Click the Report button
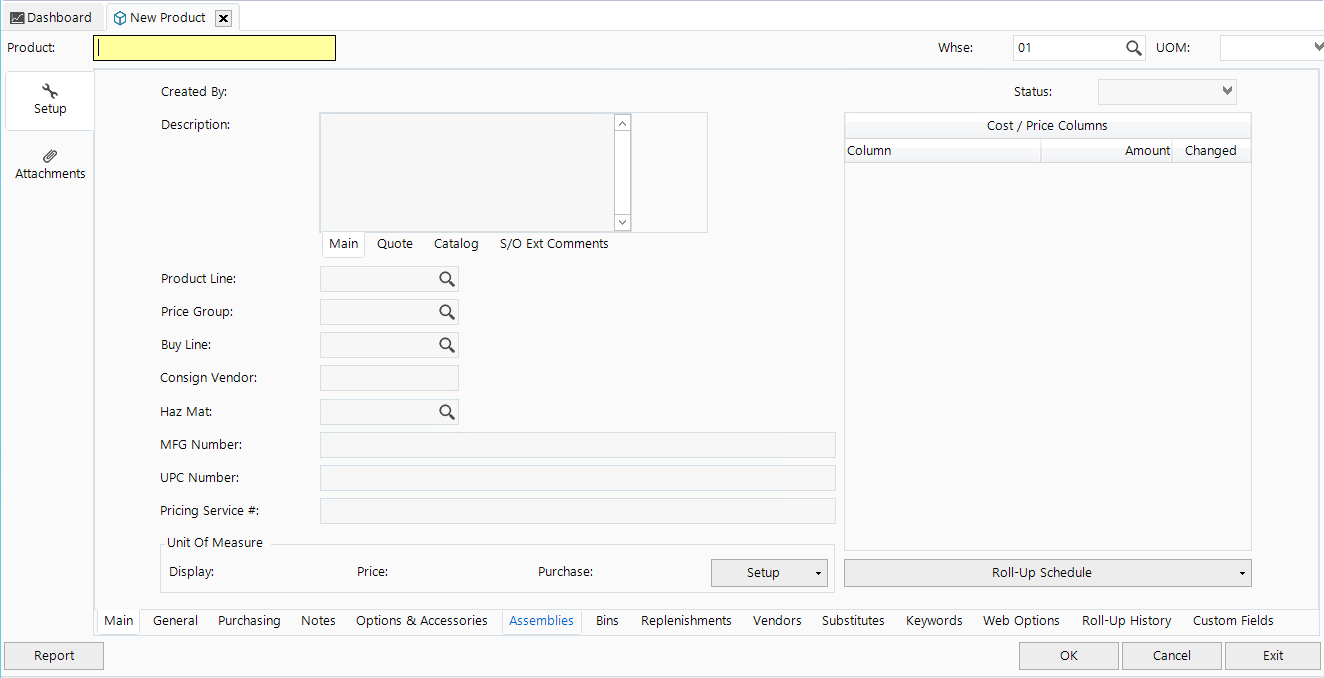The image size is (1324, 678). tap(53, 655)
